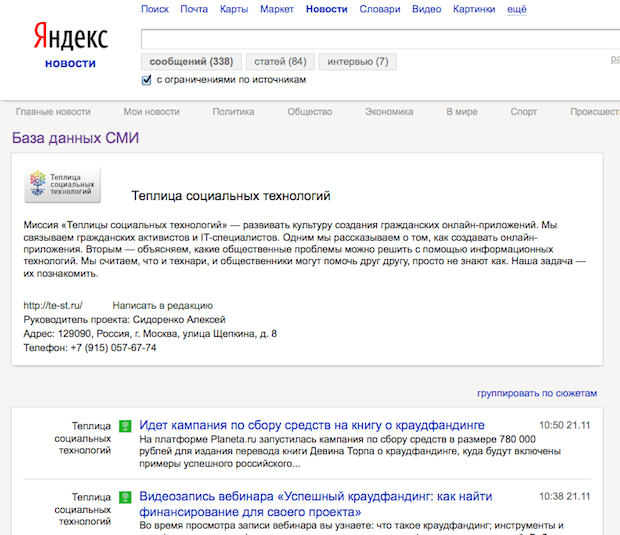The width and height of the screenshot is (620, 535).
Task: Select the Экономика news section
Action: click(389, 112)
